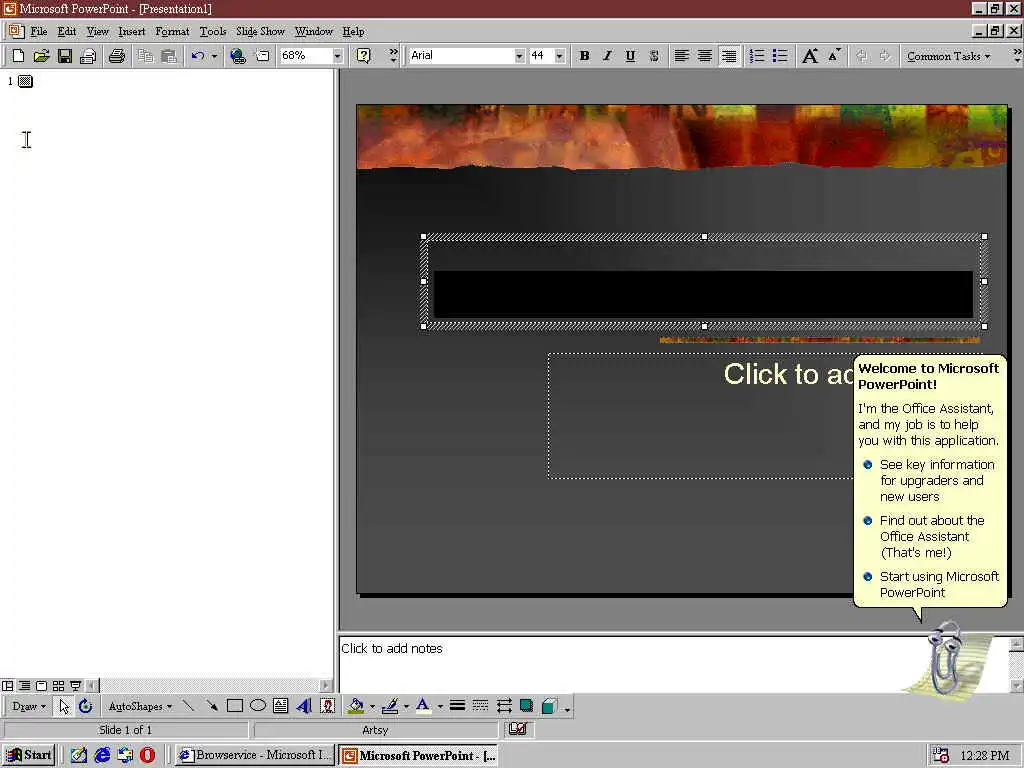Select the Line drawing tool
The image size is (1024, 768).
189,706
